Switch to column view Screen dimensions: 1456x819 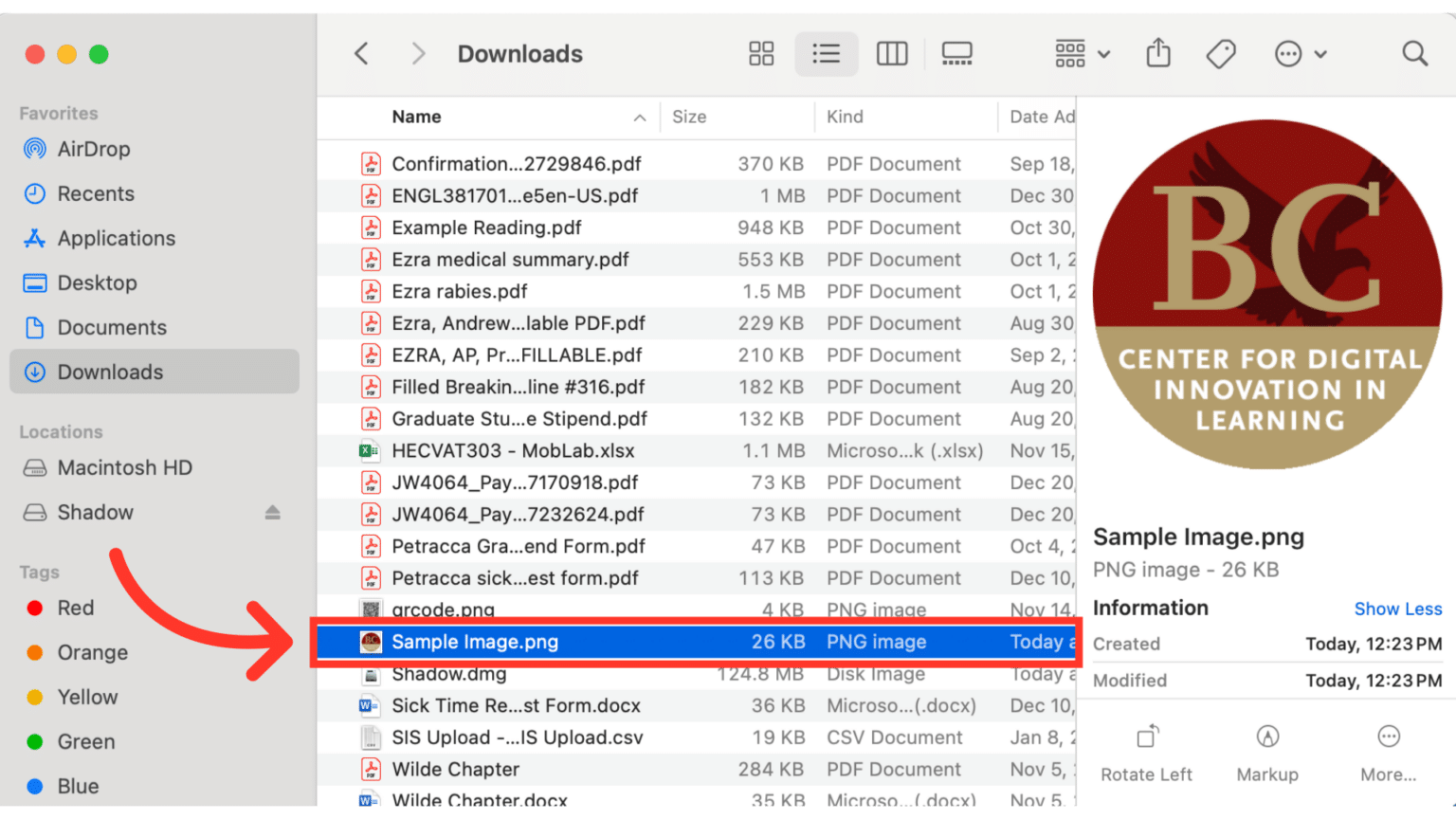click(891, 53)
